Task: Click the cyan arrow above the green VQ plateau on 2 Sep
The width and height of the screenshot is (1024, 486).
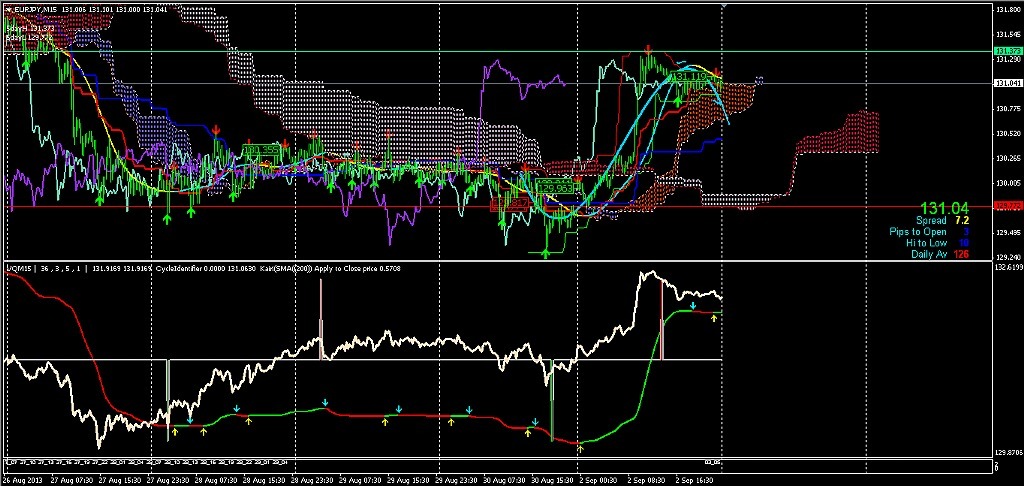Action: tap(694, 306)
